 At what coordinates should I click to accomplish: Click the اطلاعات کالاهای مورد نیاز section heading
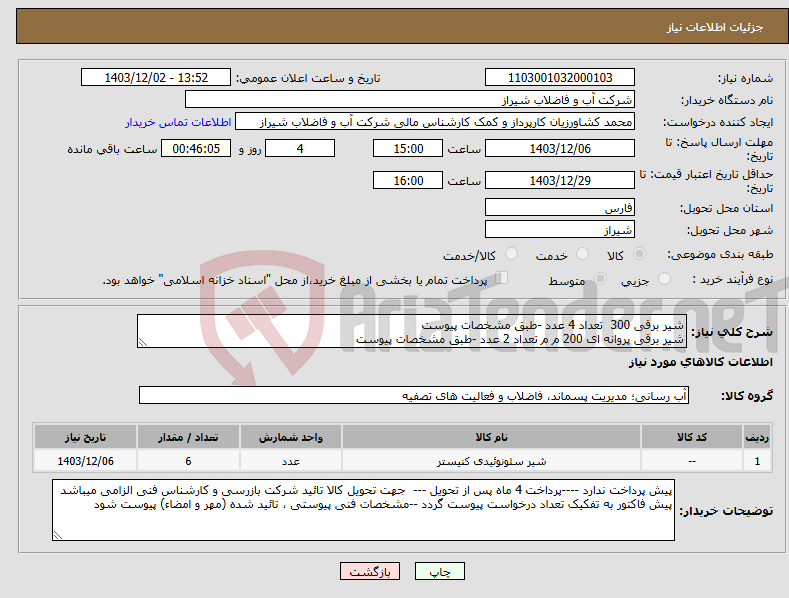(700, 362)
